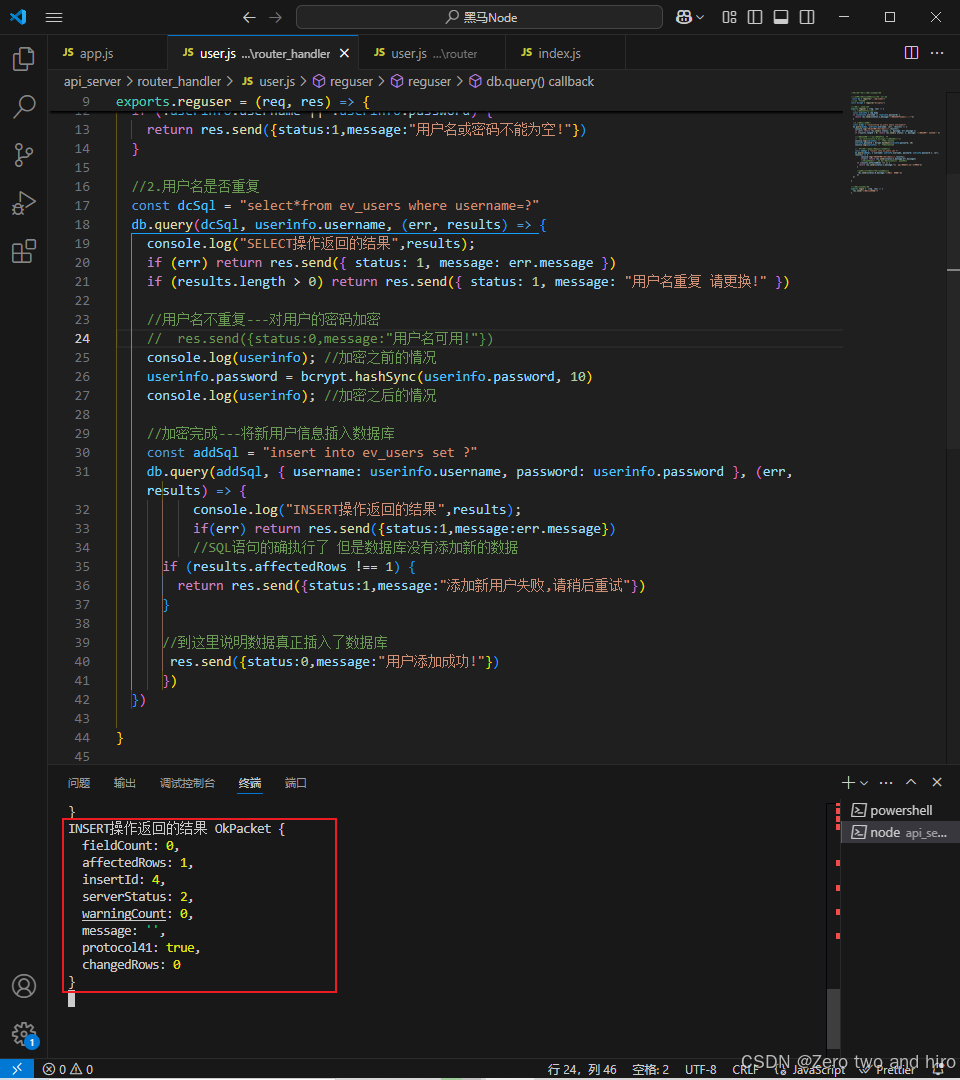Open Run and Debug panel
Screen dimensions: 960x1080
pyautogui.click(x=24, y=203)
